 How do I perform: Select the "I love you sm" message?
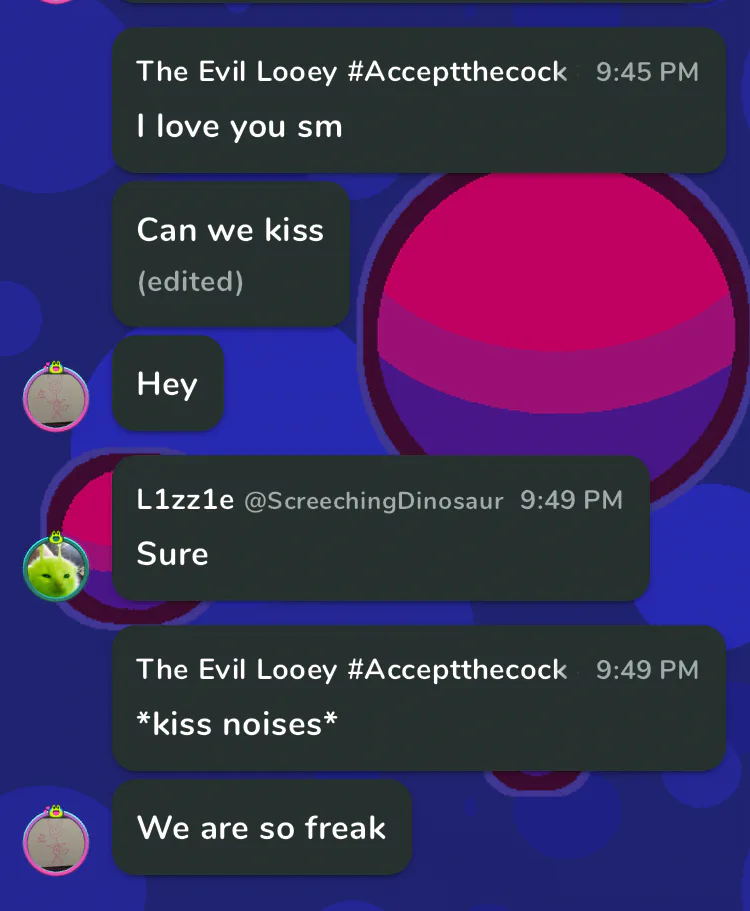click(419, 100)
